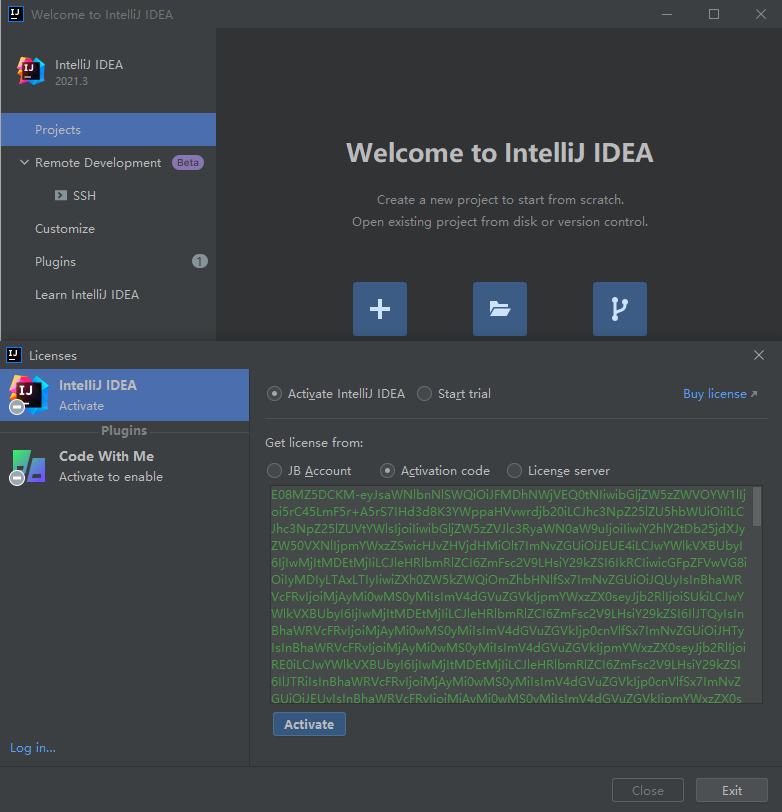This screenshot has width=782, height=812.
Task: Choose Activation code as license source
Action: (387, 470)
